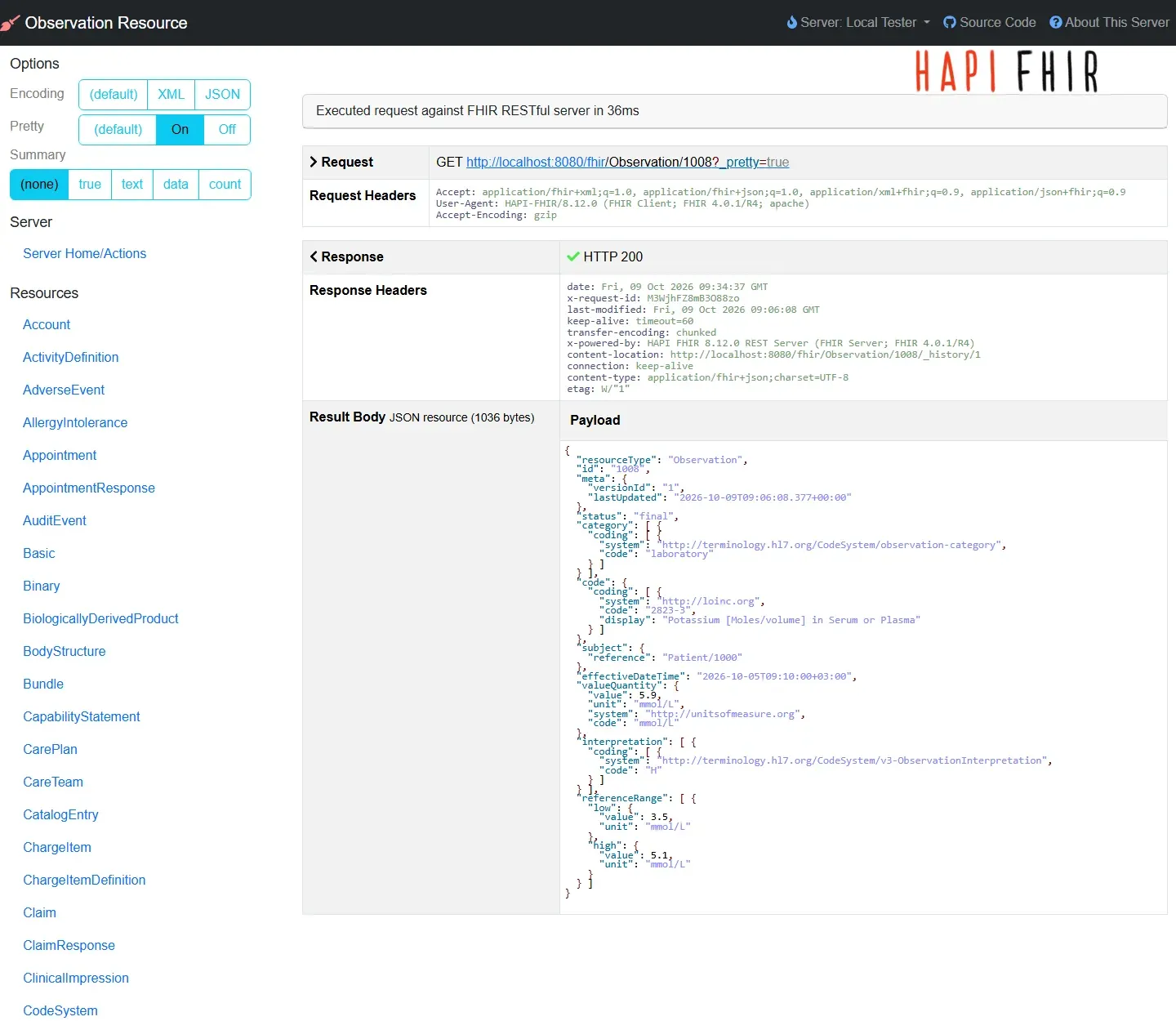This screenshot has width=1176, height=1021.
Task: Set Encoding to XML
Action: pos(171,95)
